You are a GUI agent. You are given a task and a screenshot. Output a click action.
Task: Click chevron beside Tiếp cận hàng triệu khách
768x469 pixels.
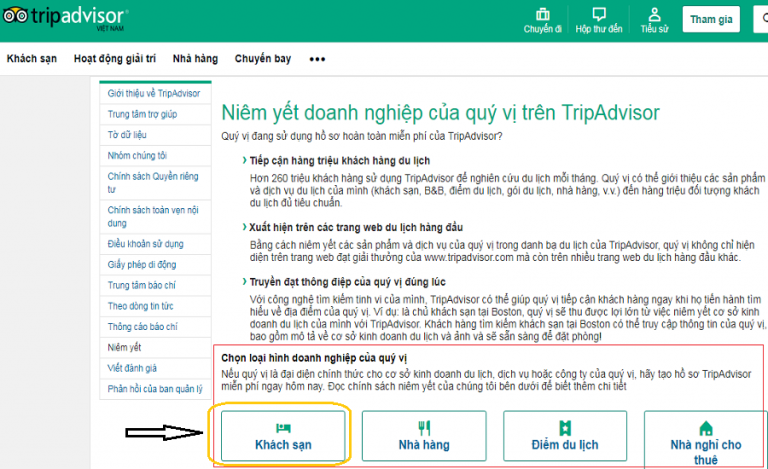244,160
